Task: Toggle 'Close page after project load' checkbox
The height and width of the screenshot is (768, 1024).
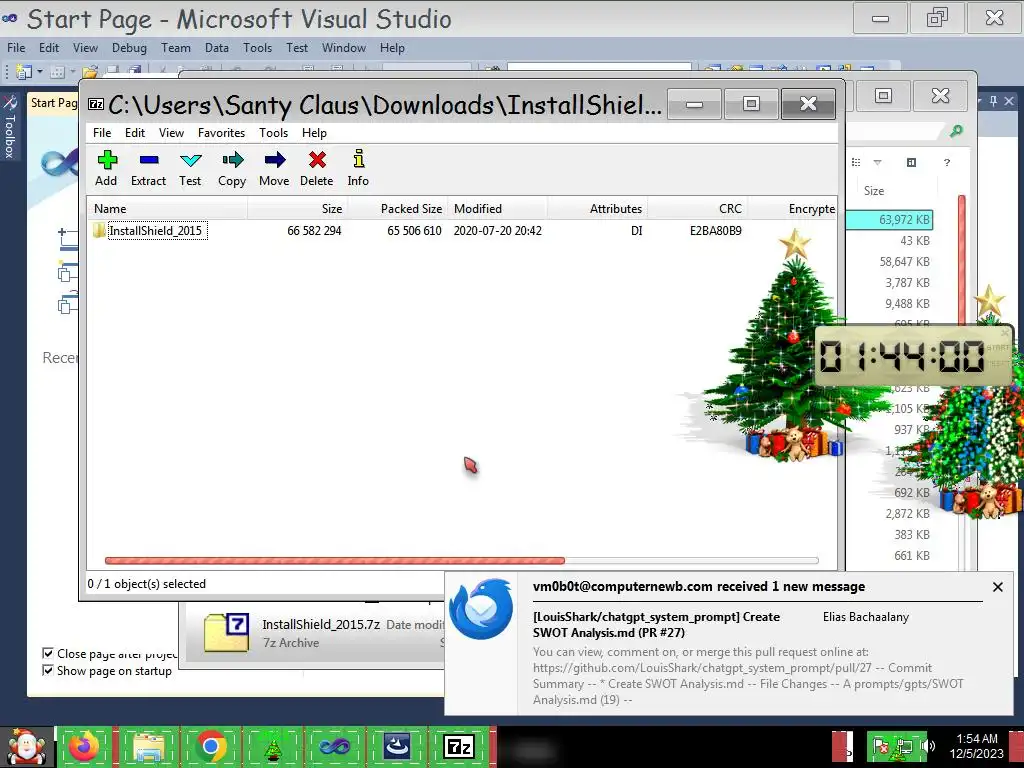Action: [48, 653]
